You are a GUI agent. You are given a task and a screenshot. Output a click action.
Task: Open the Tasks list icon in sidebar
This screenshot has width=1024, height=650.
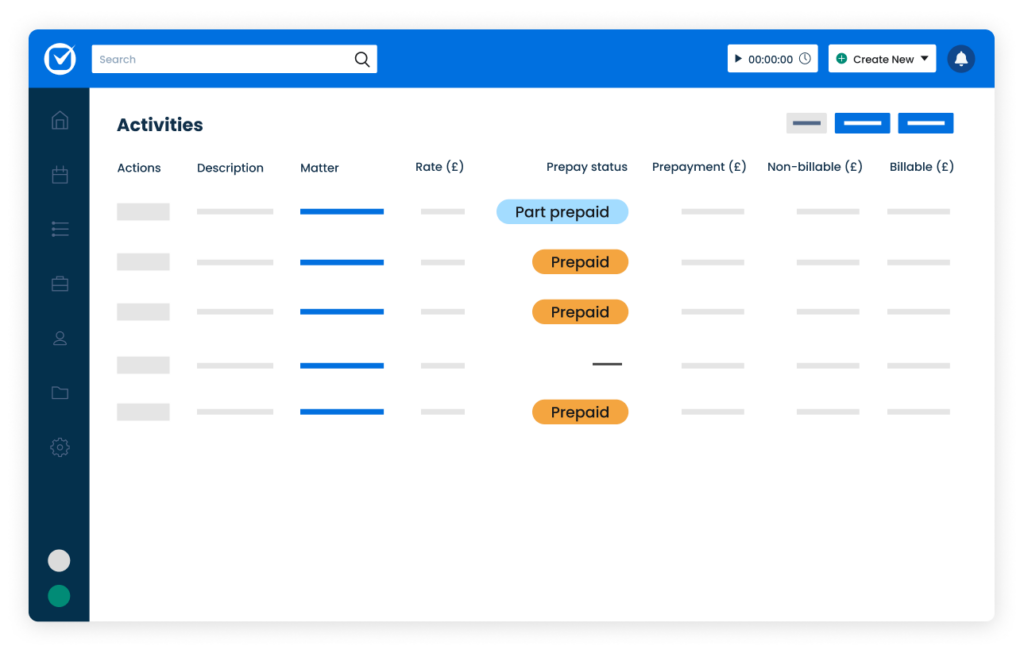point(60,230)
